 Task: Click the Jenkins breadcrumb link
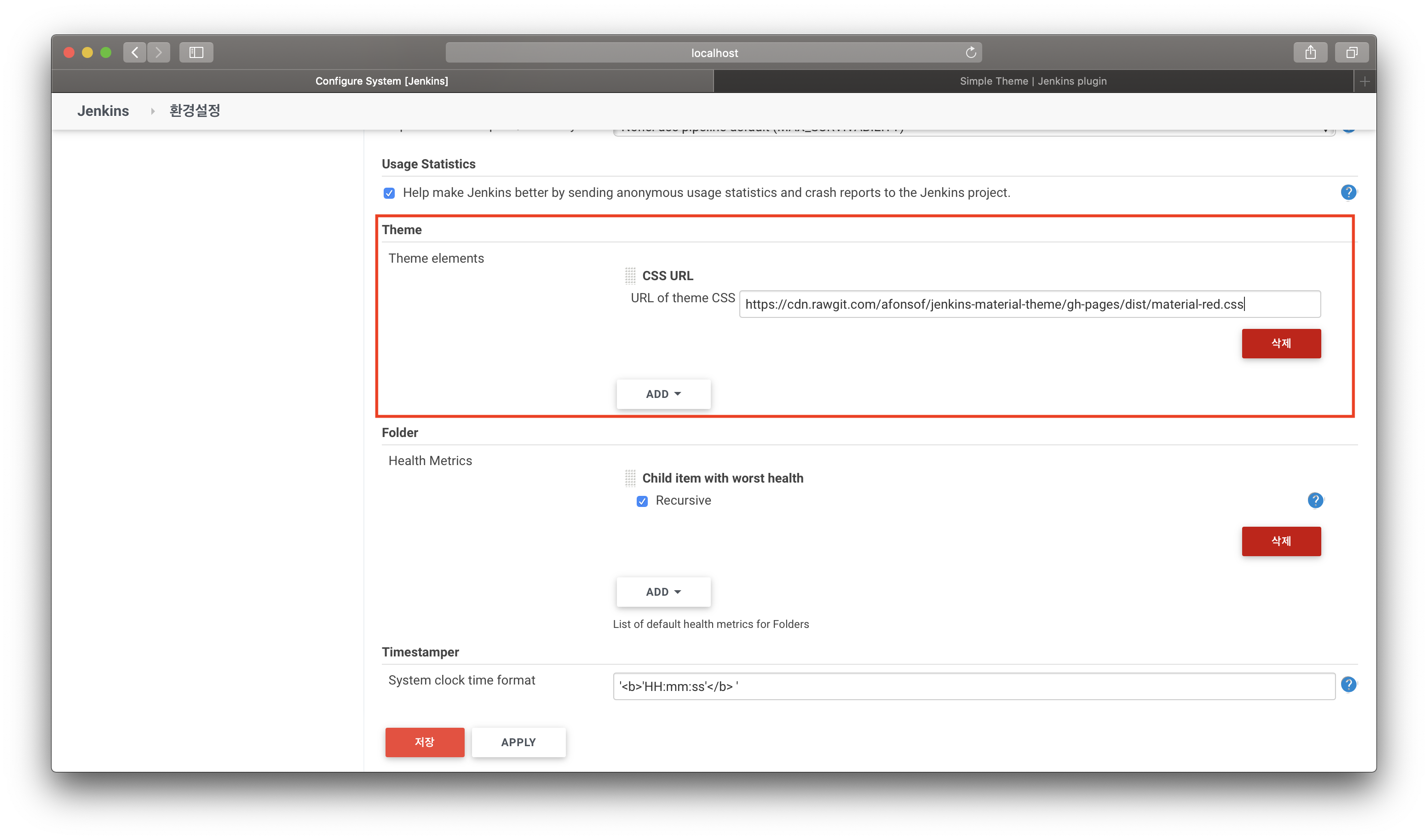(x=103, y=111)
